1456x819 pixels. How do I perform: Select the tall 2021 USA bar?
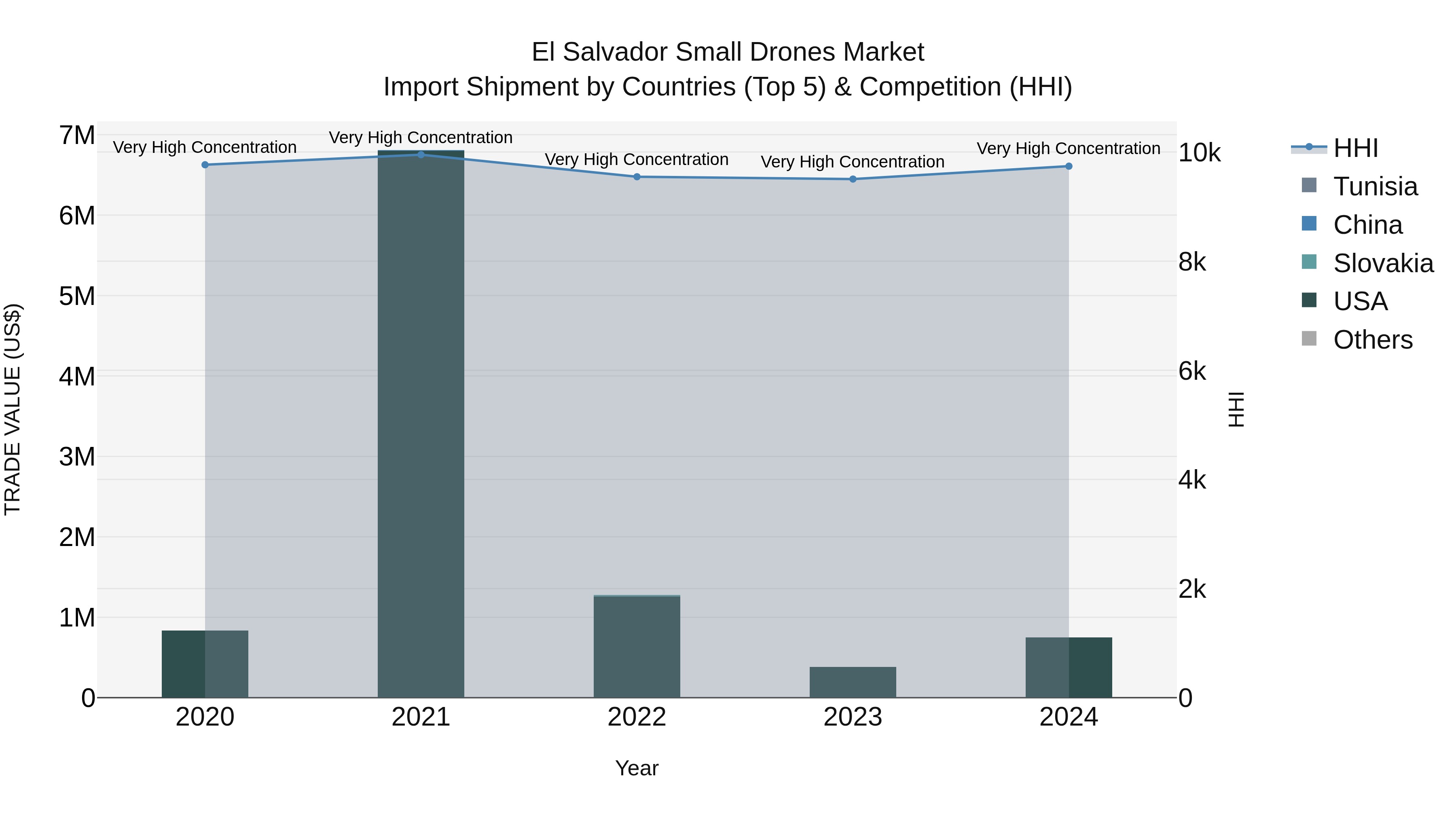click(x=421, y=424)
